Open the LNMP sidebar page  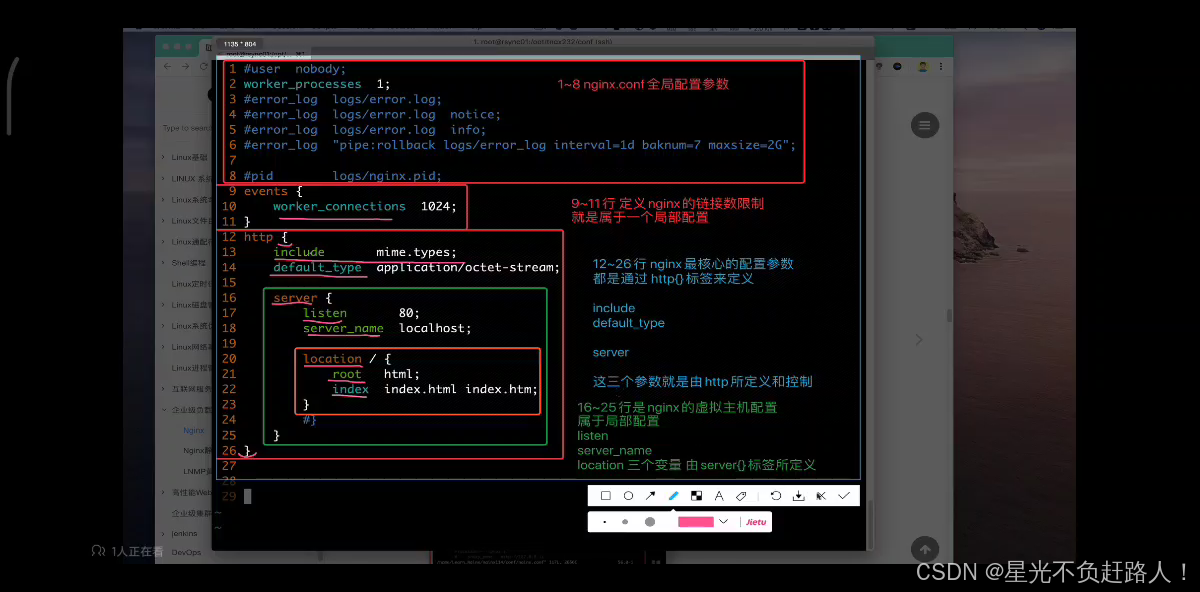(196, 470)
